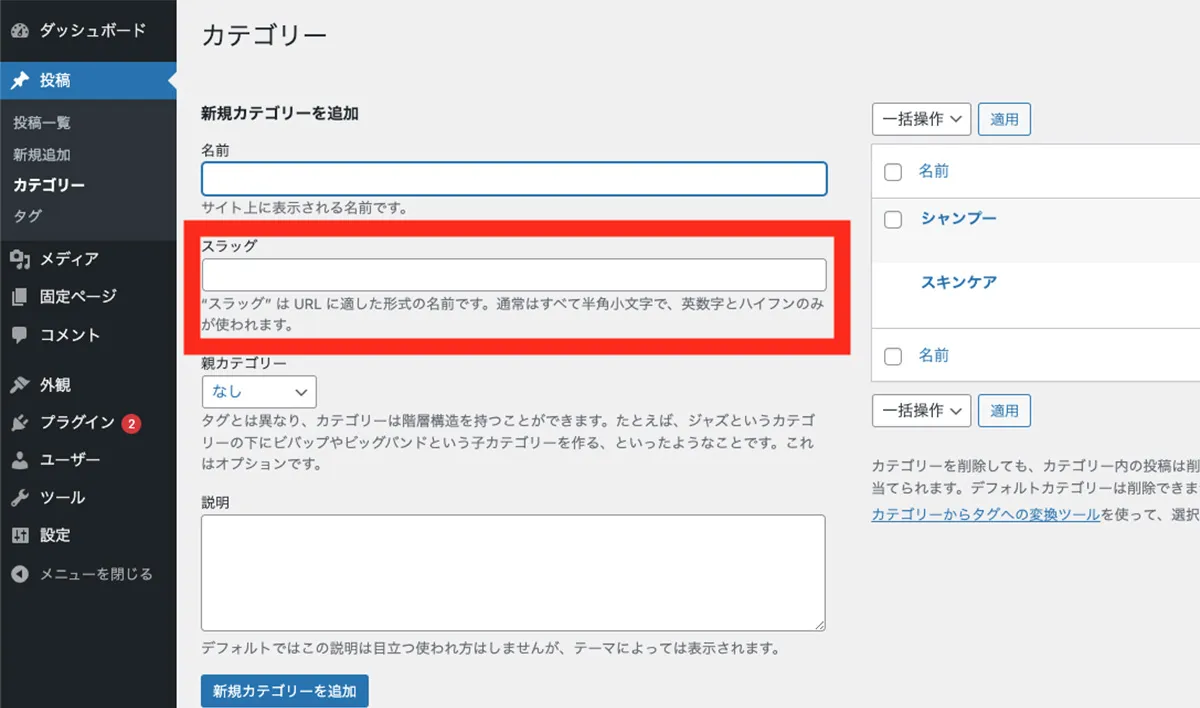Toggle the select-all checkbox in table header
This screenshot has height=708, width=1200.
894,172
